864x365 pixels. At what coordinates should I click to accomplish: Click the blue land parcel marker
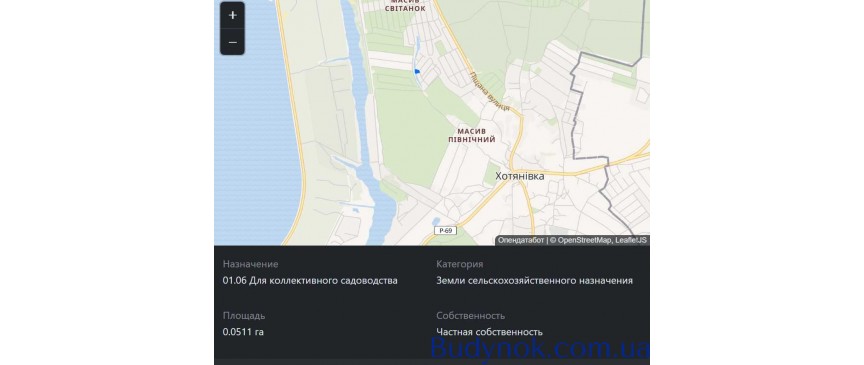click(417, 71)
